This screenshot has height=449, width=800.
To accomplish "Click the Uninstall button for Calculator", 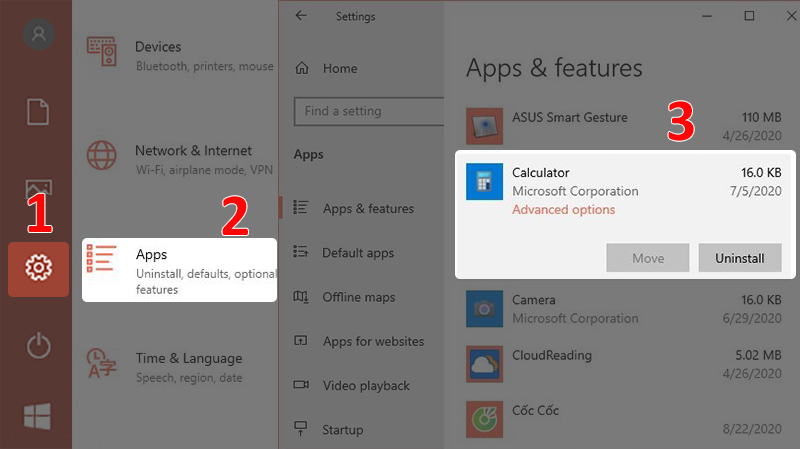I will [x=739, y=258].
